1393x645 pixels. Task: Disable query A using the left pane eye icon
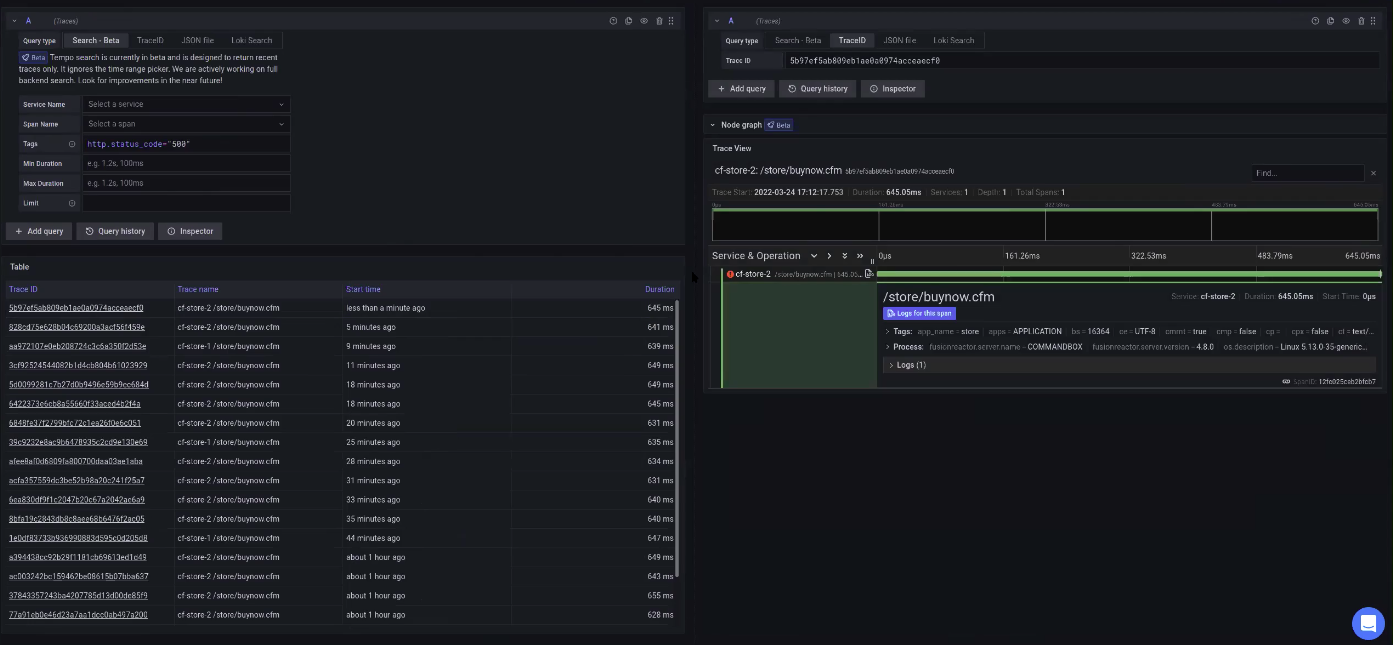click(644, 20)
